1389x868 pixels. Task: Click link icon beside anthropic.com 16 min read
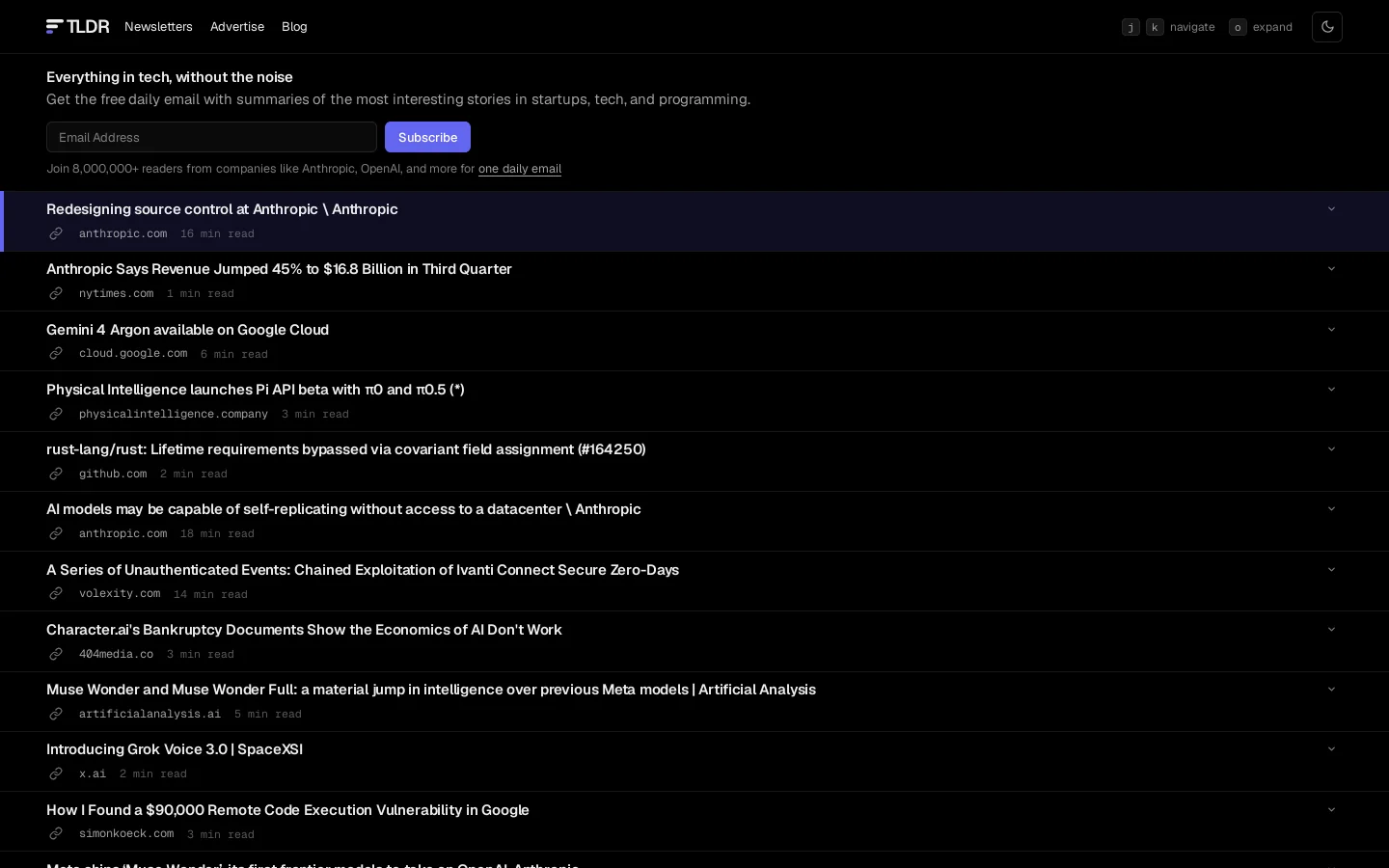pos(56,233)
